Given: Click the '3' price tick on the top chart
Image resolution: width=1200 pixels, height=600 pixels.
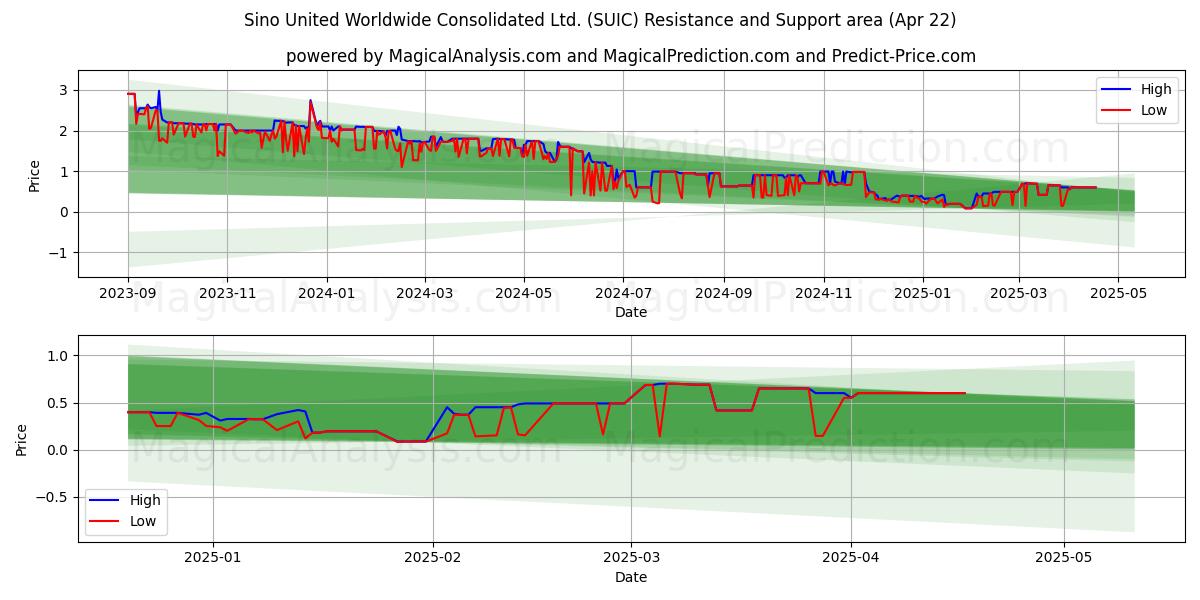Looking at the screenshot, I should [63, 90].
